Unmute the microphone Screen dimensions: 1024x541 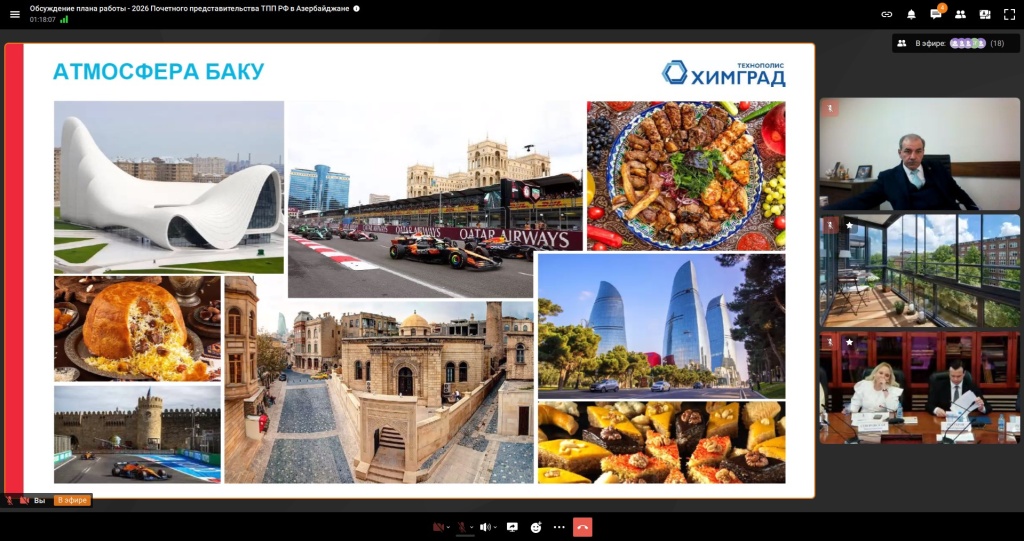click(461, 527)
